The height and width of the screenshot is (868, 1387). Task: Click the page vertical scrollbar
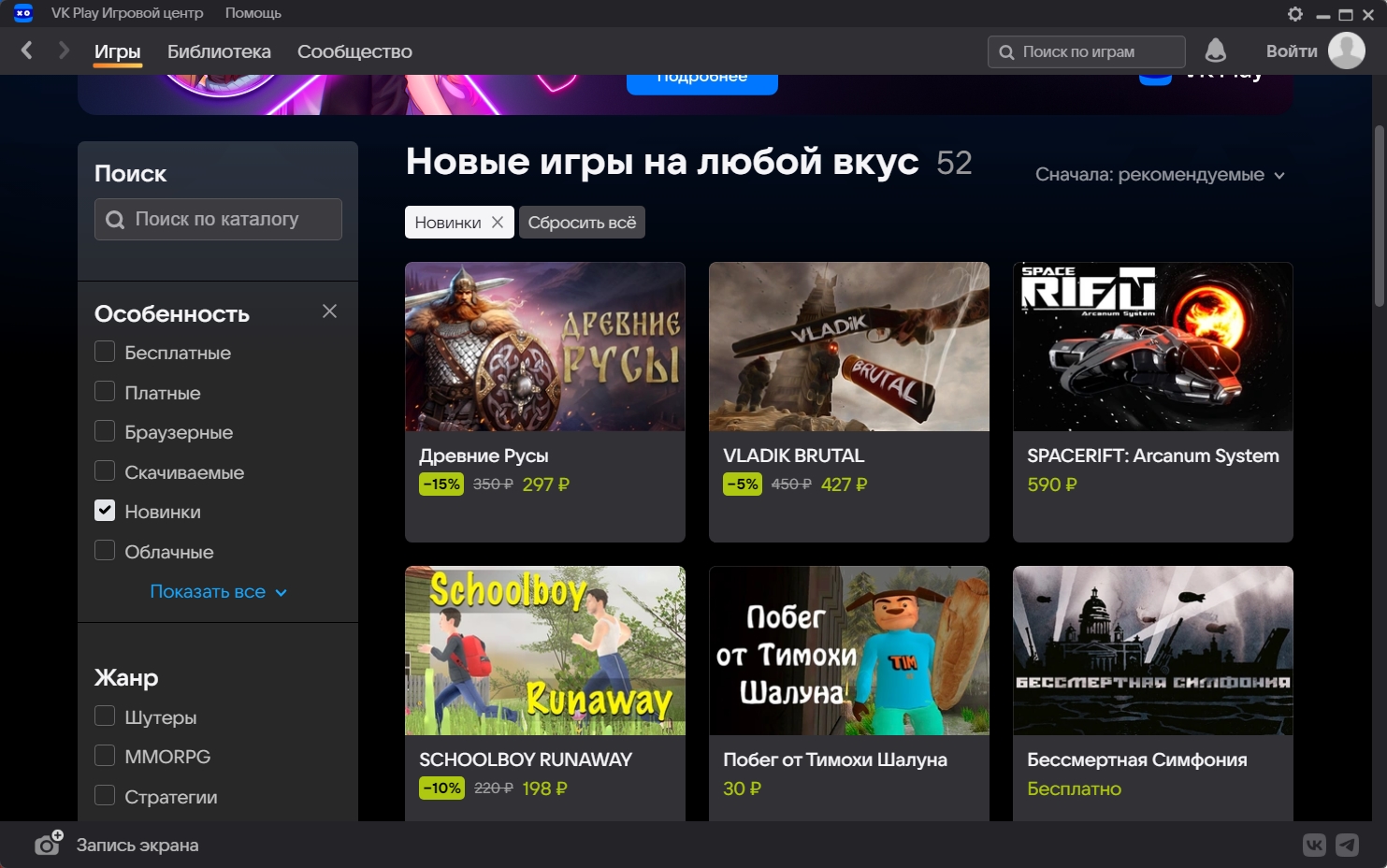tap(1379, 215)
